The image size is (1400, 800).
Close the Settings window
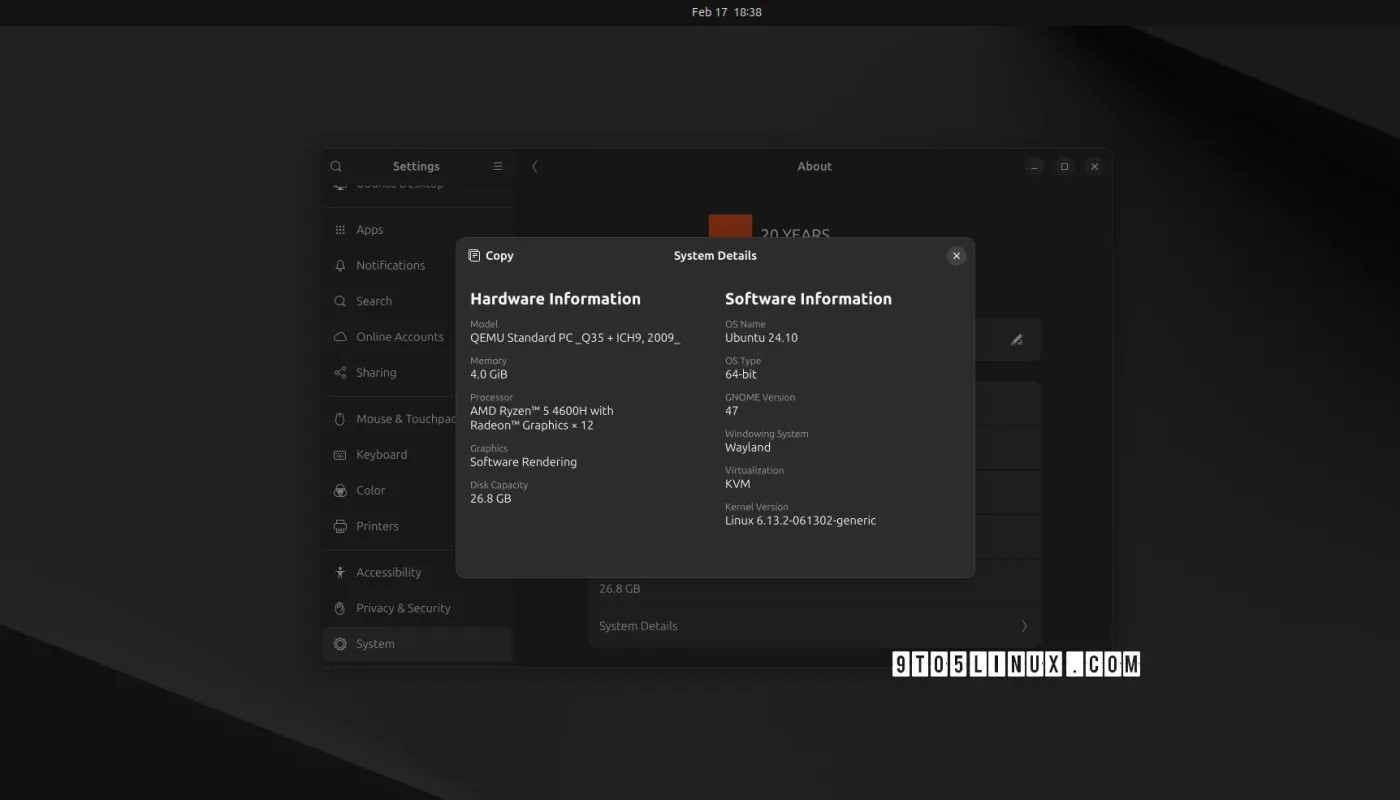pyautogui.click(x=1094, y=167)
